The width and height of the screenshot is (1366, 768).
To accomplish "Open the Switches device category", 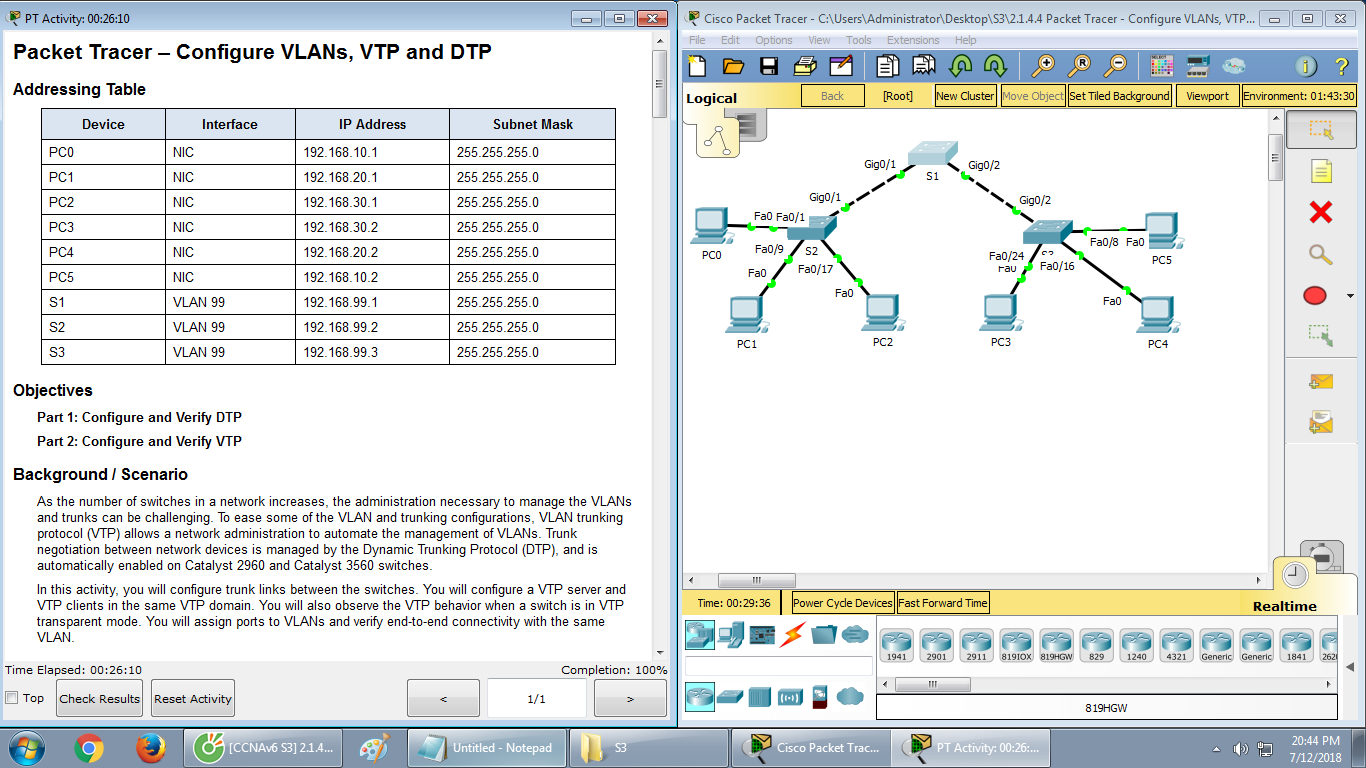I will (731, 697).
